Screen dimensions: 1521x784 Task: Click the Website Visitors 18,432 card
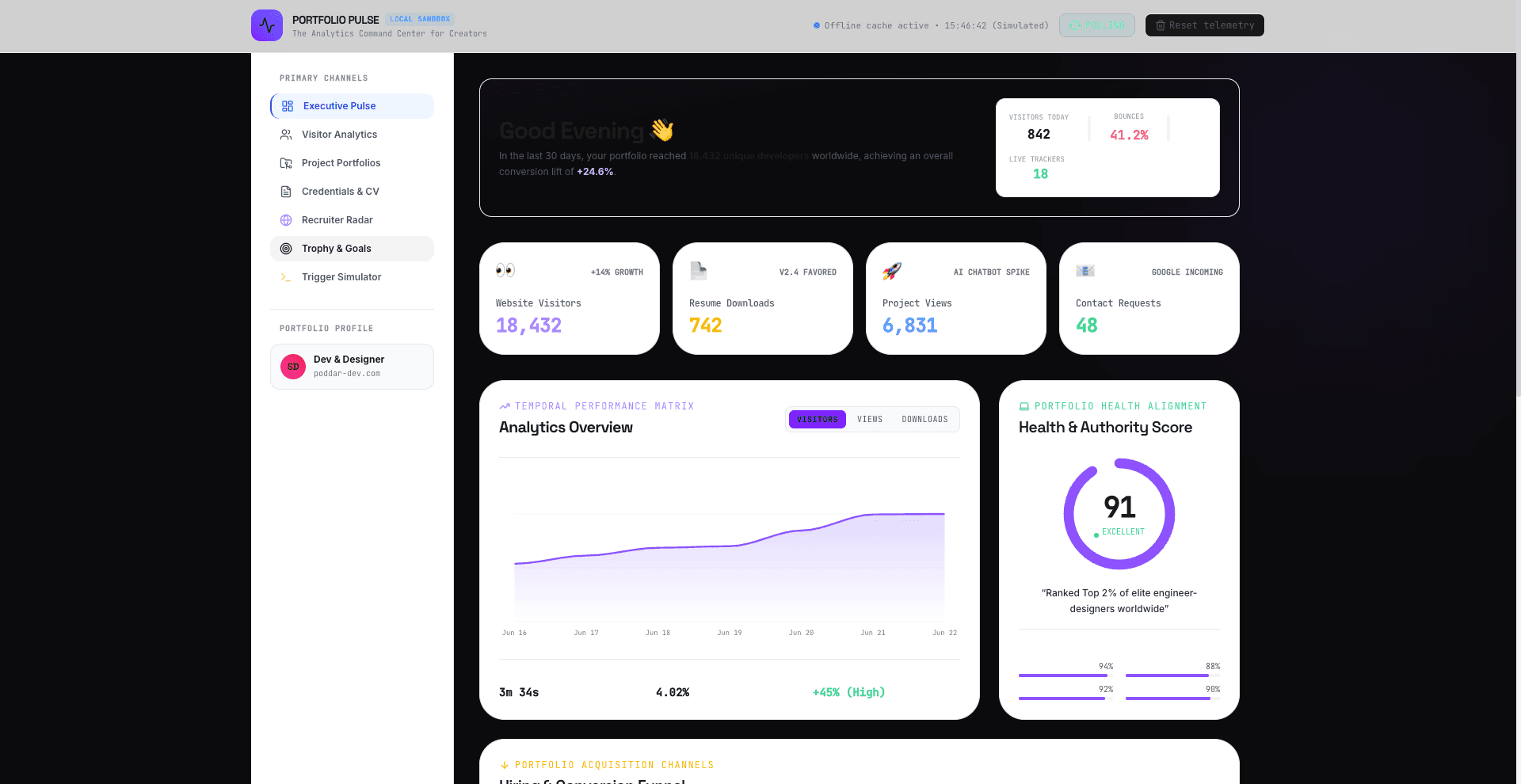570,299
